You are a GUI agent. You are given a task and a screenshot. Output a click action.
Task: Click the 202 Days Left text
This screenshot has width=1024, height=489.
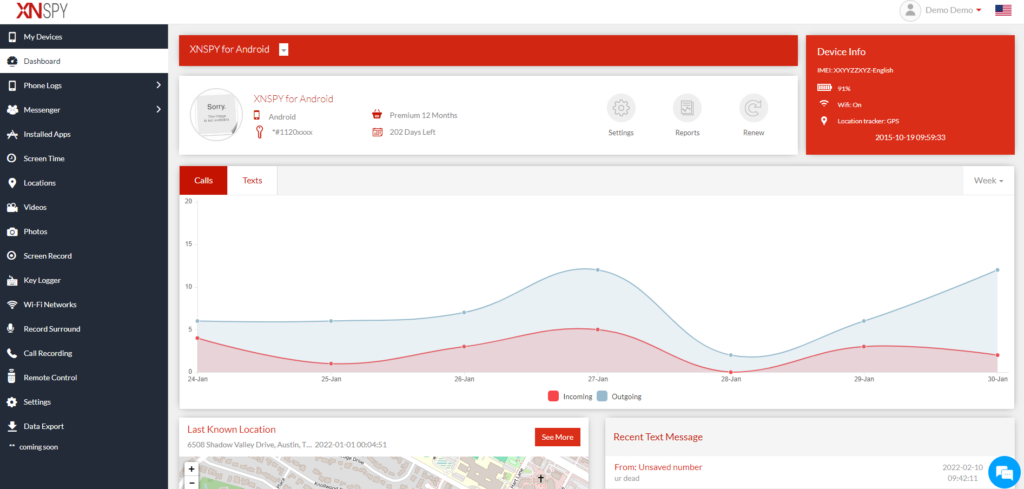tap(412, 132)
